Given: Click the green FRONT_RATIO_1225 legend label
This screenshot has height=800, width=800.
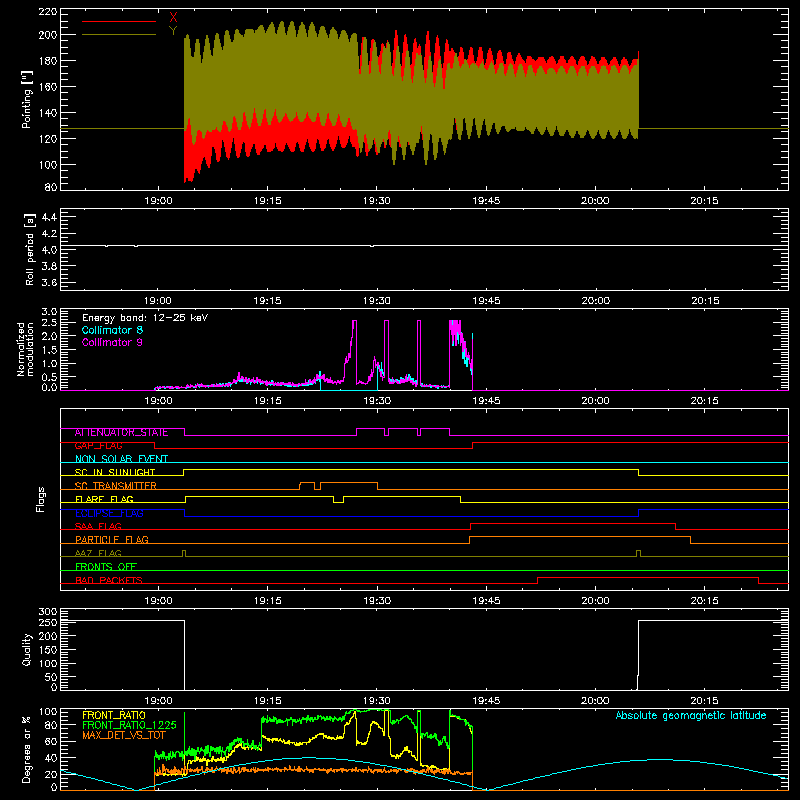Looking at the screenshot, I should (130, 725).
